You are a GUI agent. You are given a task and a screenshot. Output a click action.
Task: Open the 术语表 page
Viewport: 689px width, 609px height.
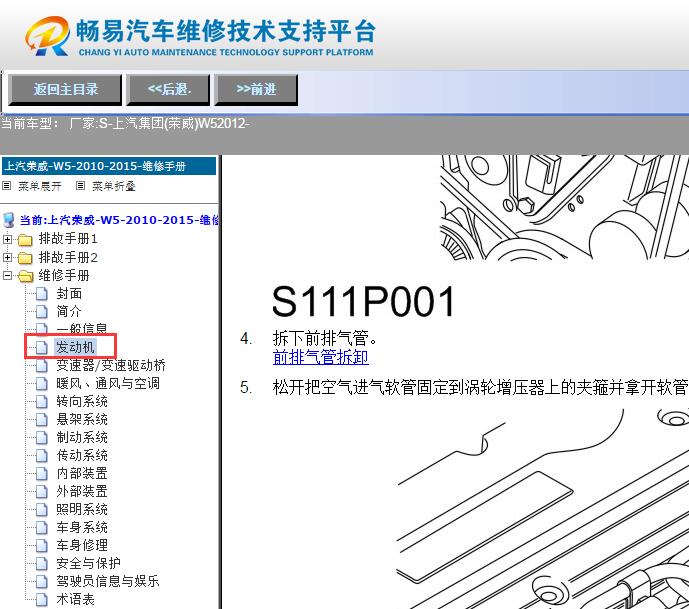(75, 600)
